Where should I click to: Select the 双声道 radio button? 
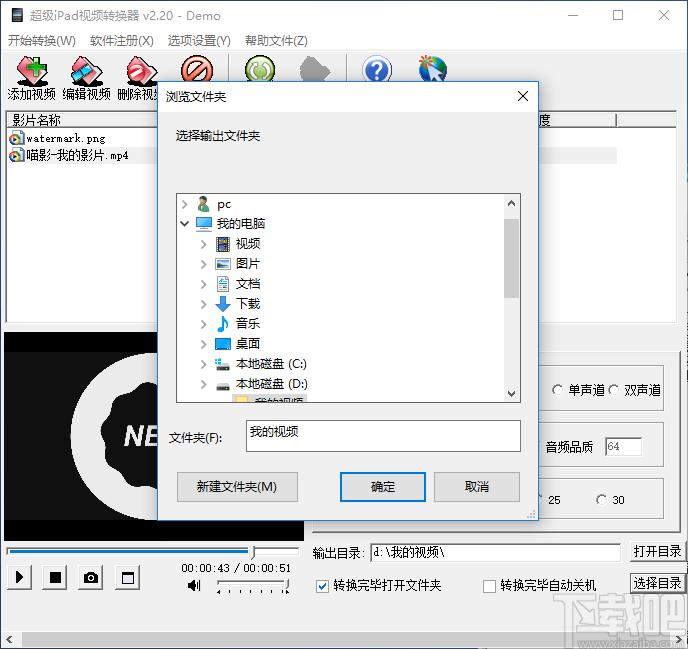click(615, 390)
